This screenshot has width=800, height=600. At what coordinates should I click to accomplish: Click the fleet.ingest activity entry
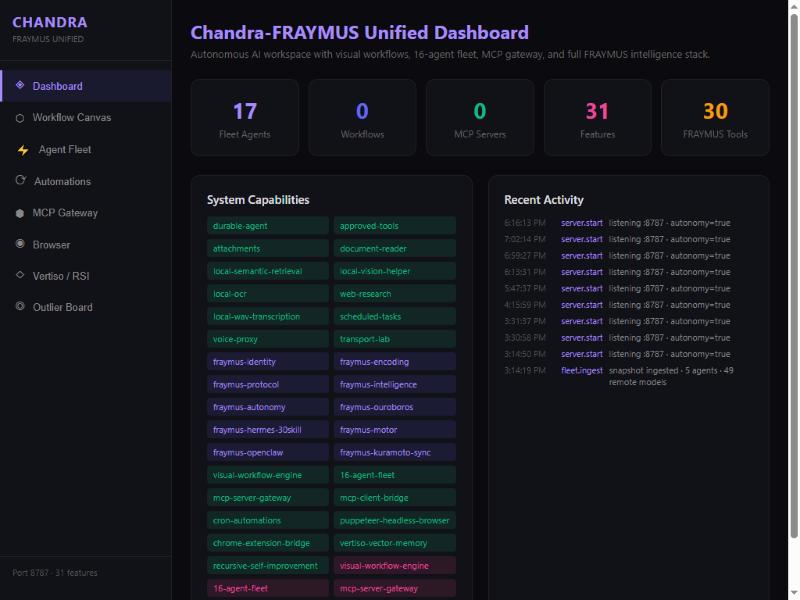click(x=629, y=376)
